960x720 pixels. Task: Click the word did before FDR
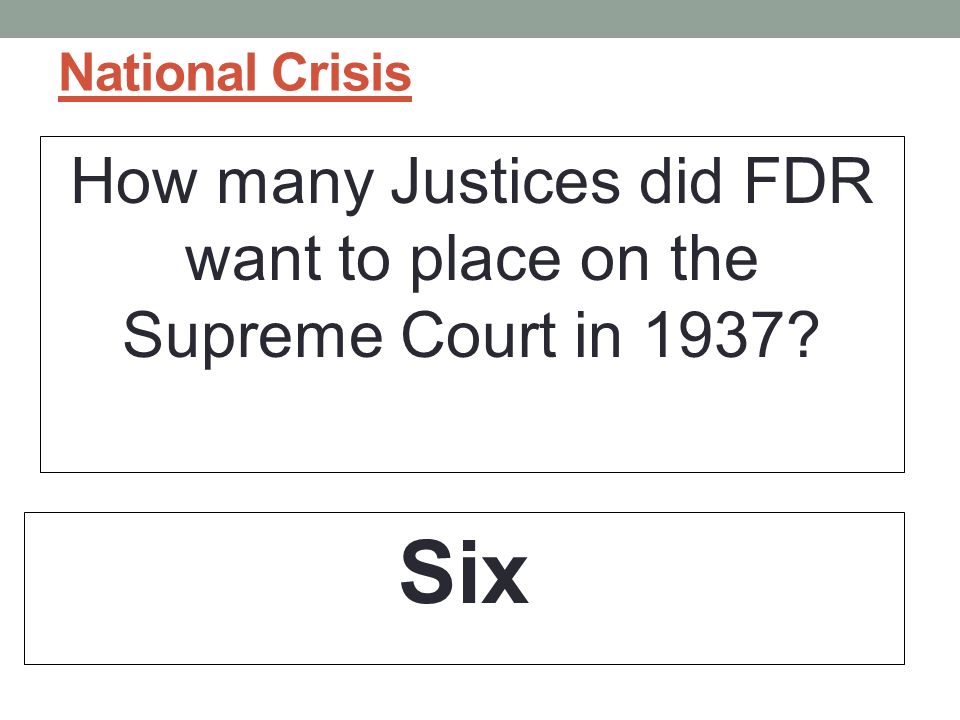(680, 182)
